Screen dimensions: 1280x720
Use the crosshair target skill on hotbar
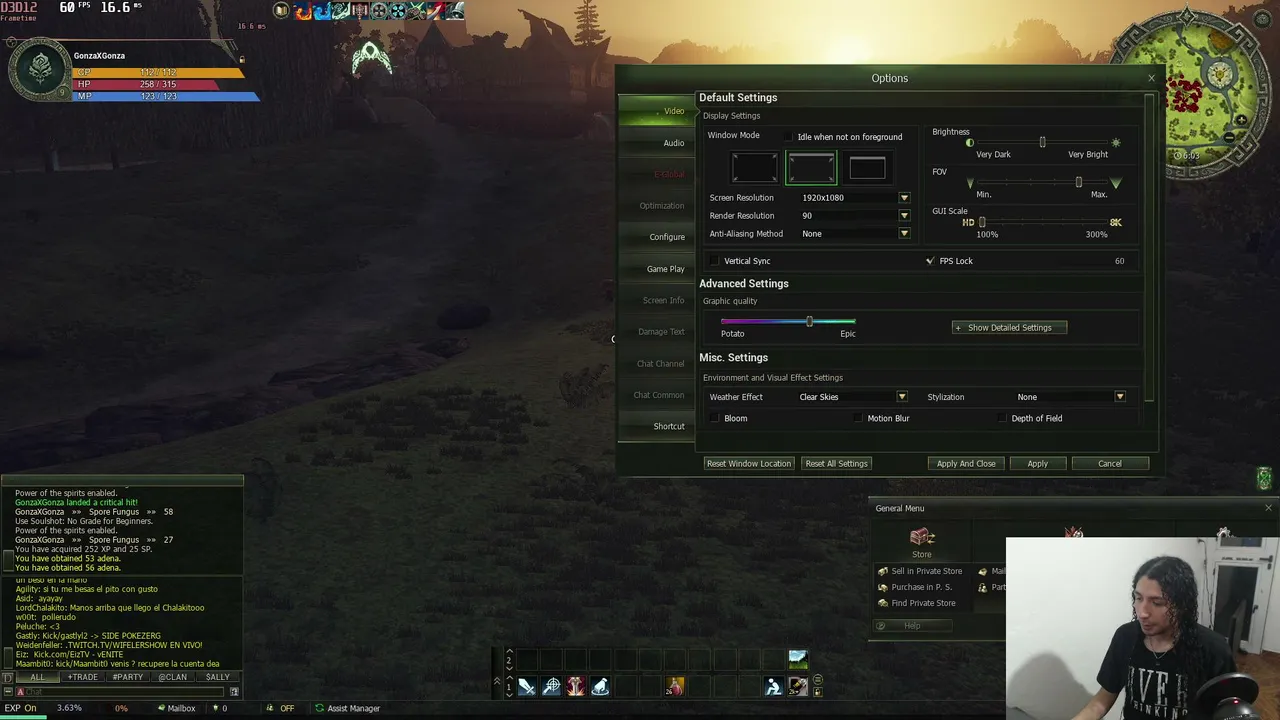(551, 686)
